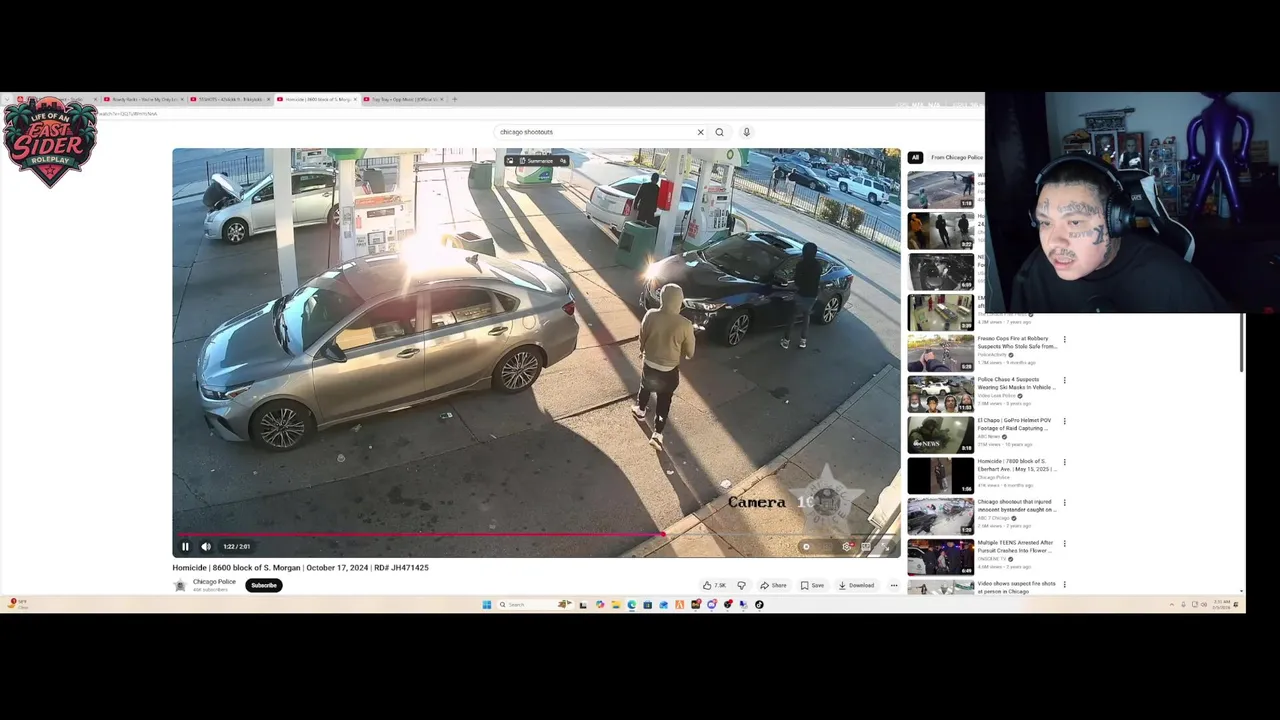1280x720 pixels.
Task: Click the Summarize button atop the video
Action: tap(537, 161)
